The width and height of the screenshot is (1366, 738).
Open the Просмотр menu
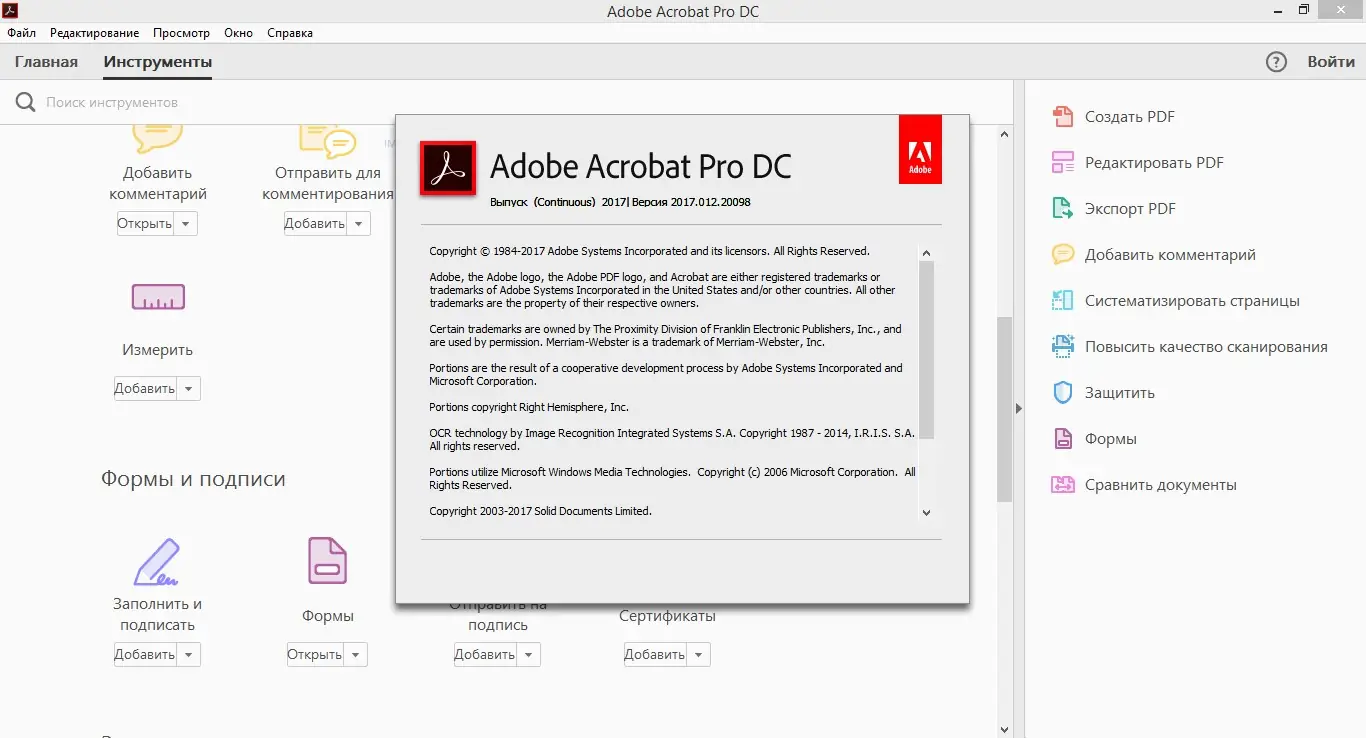point(181,33)
